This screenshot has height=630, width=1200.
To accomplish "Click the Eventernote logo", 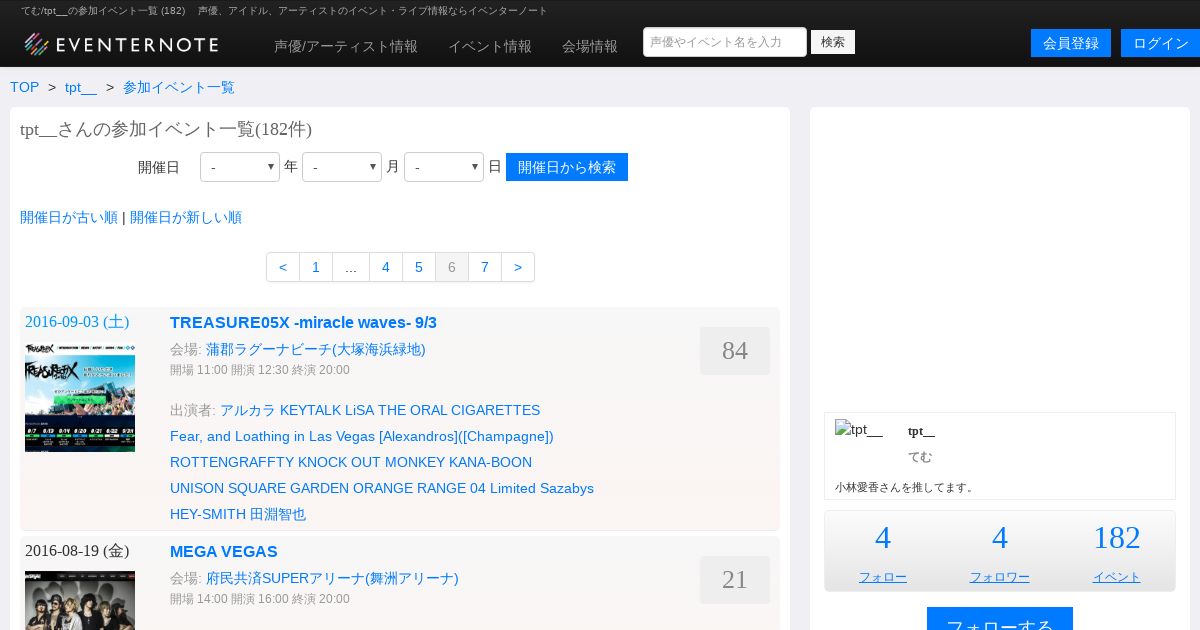I will tap(121, 44).
